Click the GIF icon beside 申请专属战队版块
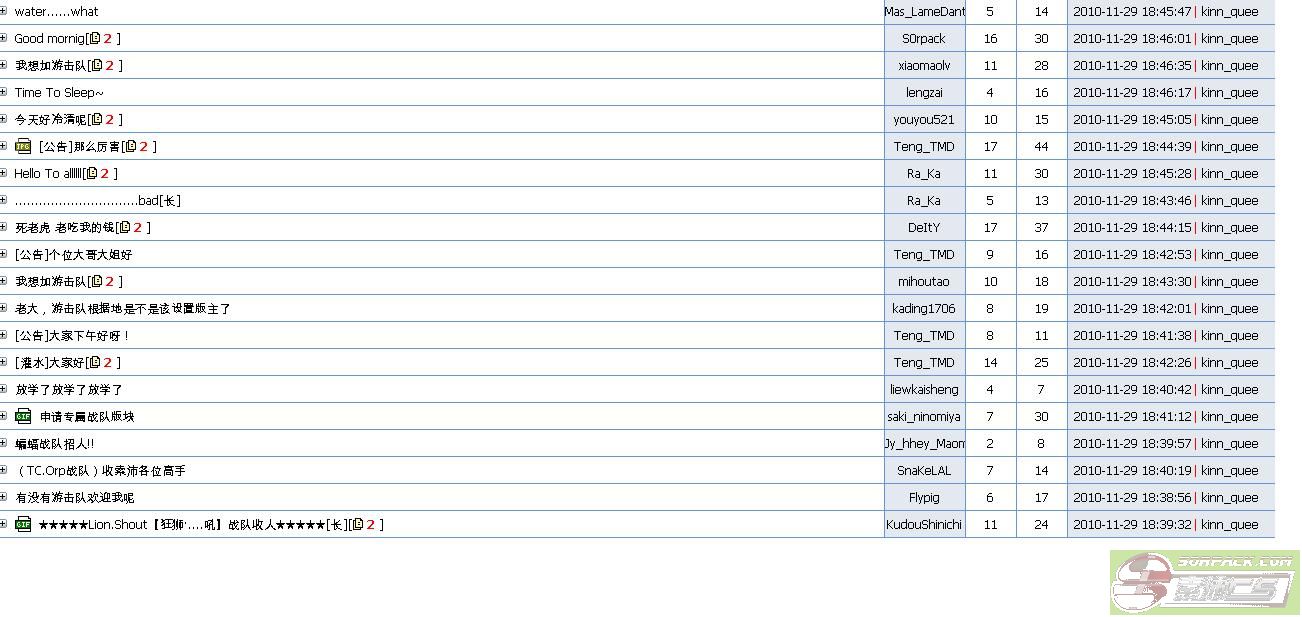 [23, 417]
